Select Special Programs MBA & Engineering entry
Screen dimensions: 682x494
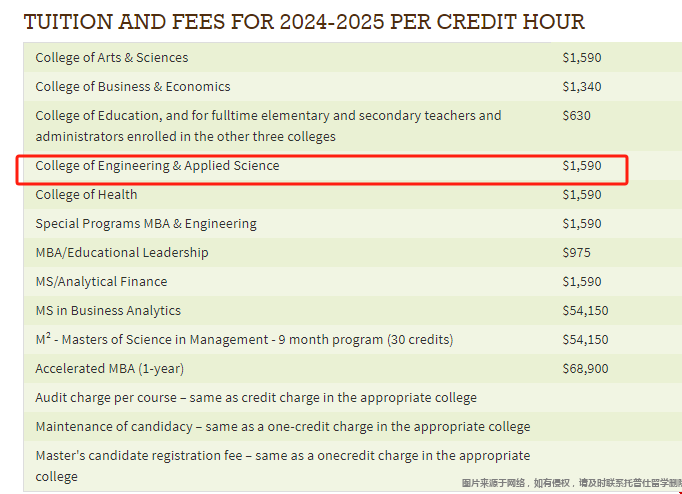pos(146,224)
